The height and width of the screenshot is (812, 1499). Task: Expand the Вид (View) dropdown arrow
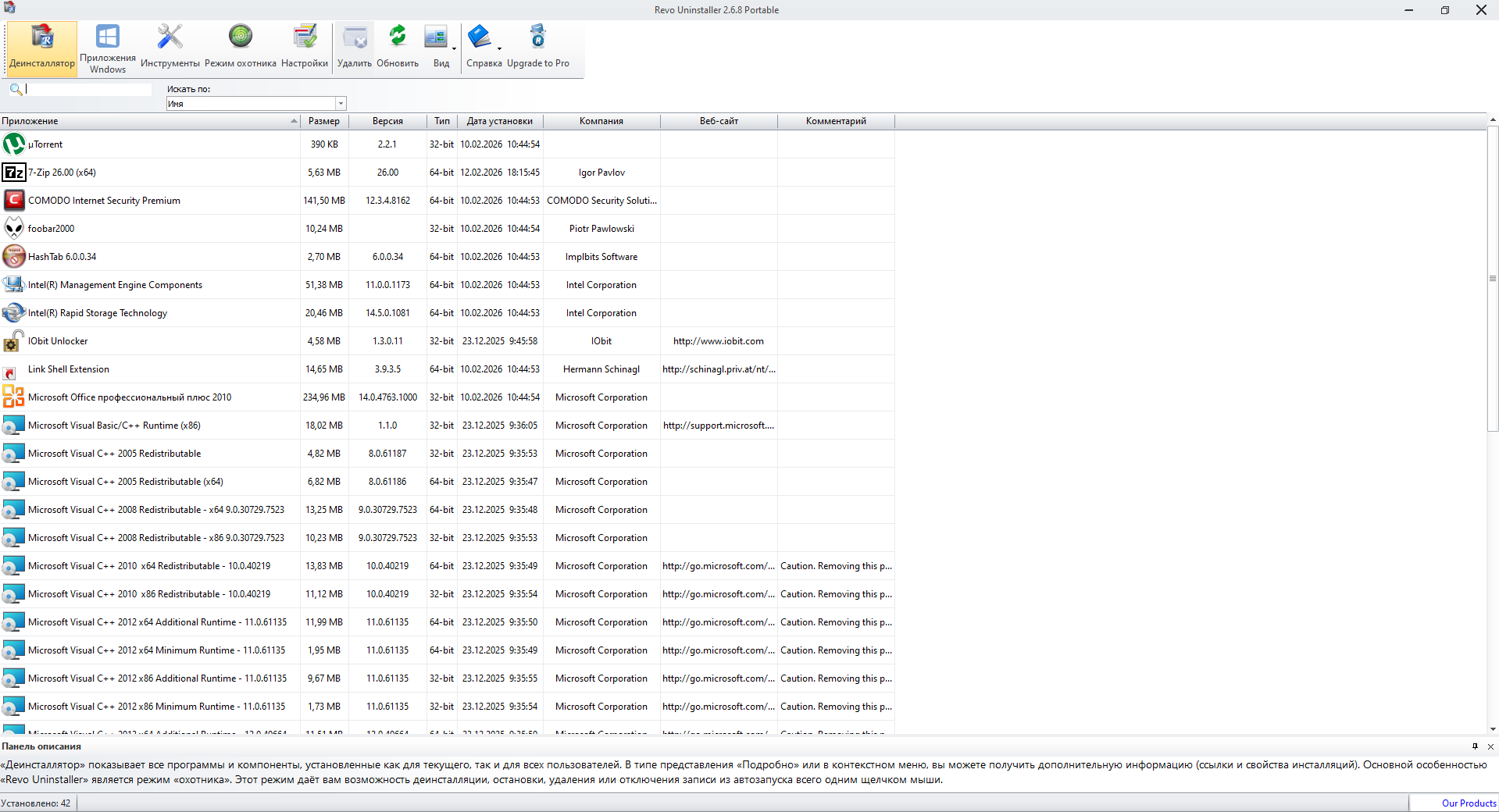454,48
